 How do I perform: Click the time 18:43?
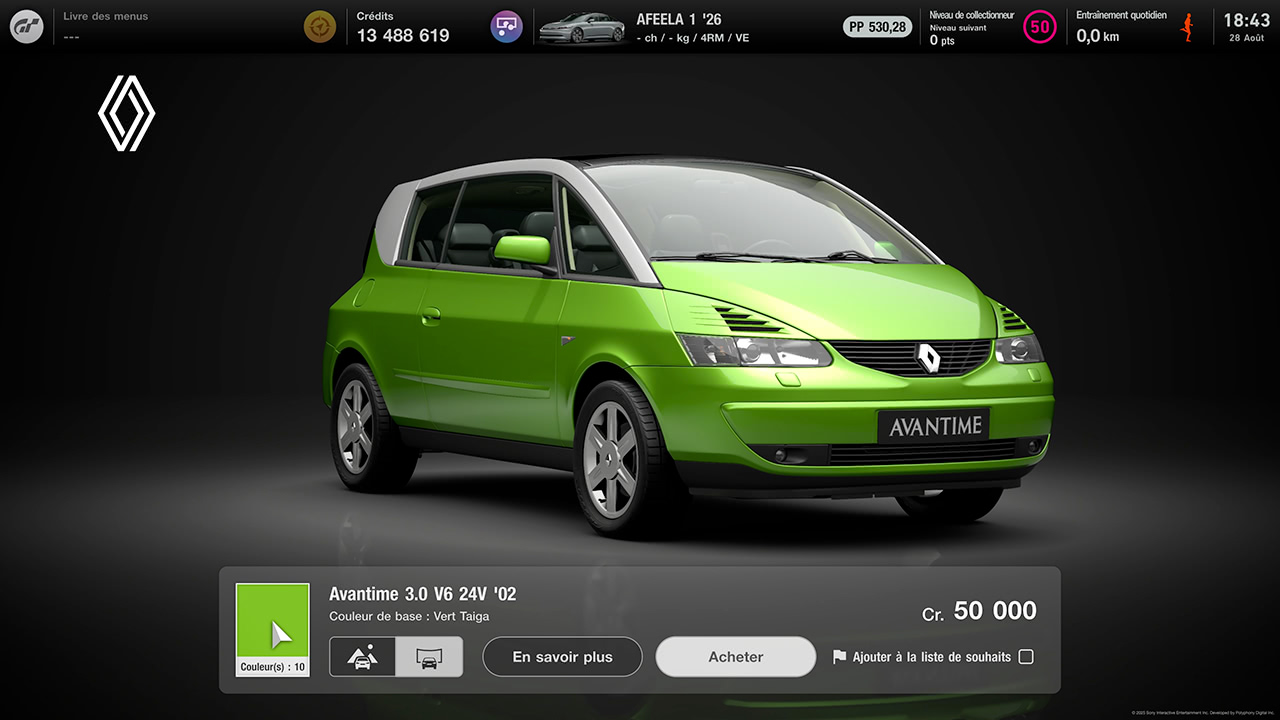coord(1246,20)
